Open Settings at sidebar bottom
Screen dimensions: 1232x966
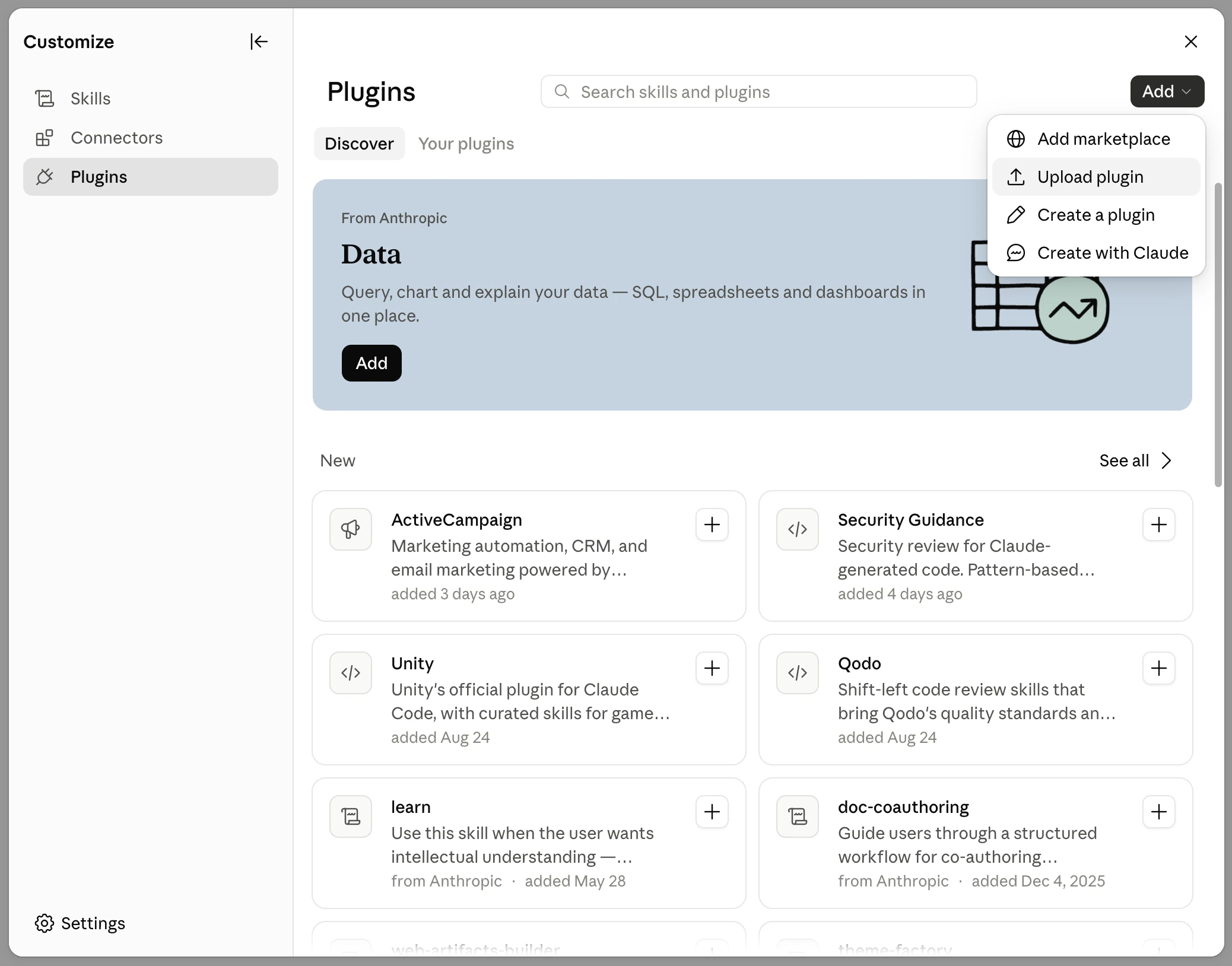tap(80, 923)
